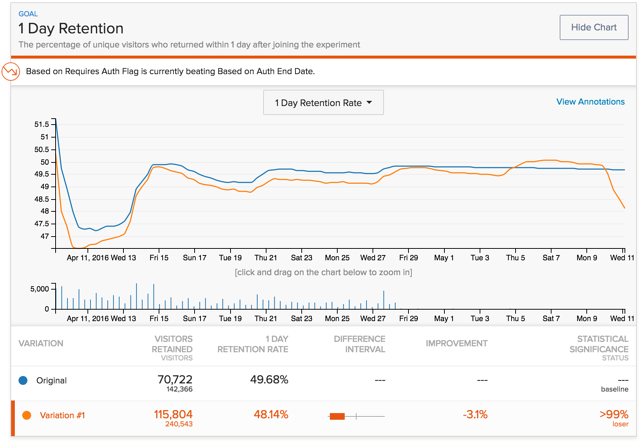Image resolution: width=639 pixels, height=442 pixels.
Task: Open the 1 Day Retention Rate dropdown
Action: click(x=323, y=103)
